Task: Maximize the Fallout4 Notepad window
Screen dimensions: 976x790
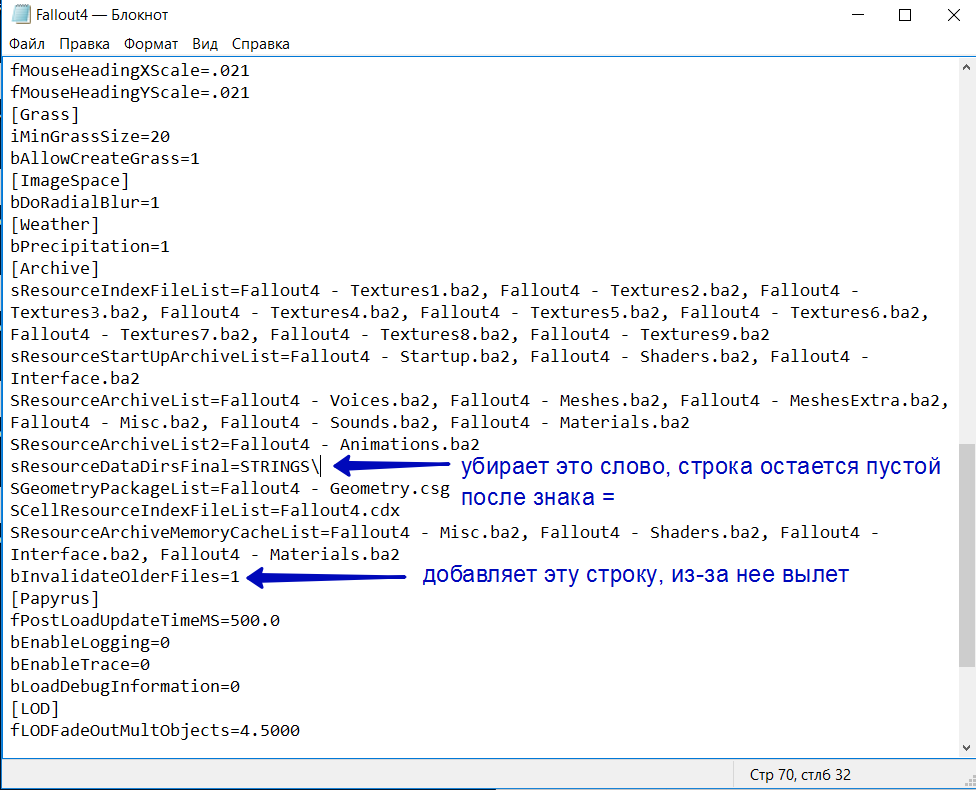Action: (905, 15)
